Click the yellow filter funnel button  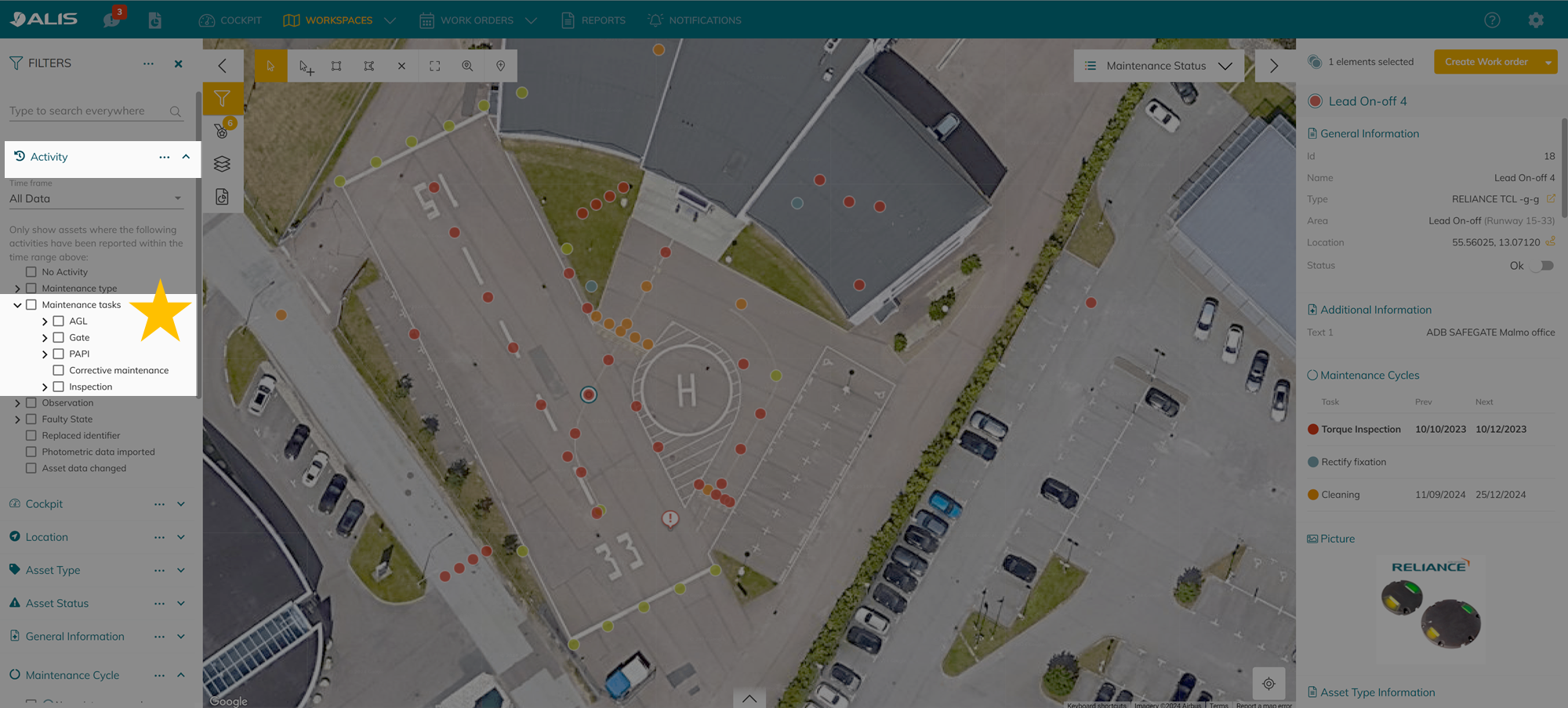click(x=222, y=99)
